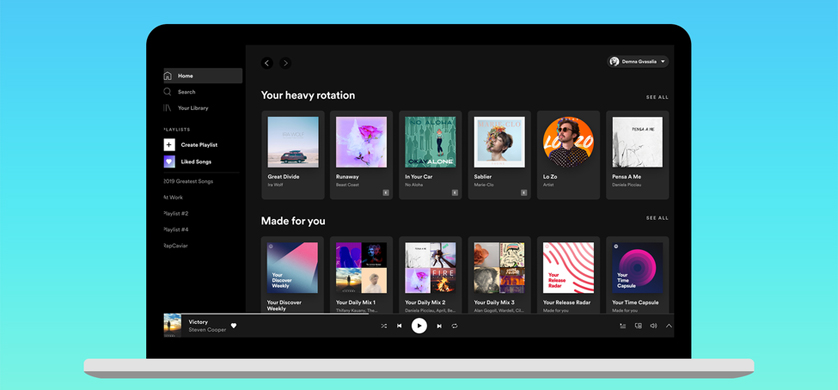
Task: Click the Daniela Picciau artist name
Action: coord(626,185)
